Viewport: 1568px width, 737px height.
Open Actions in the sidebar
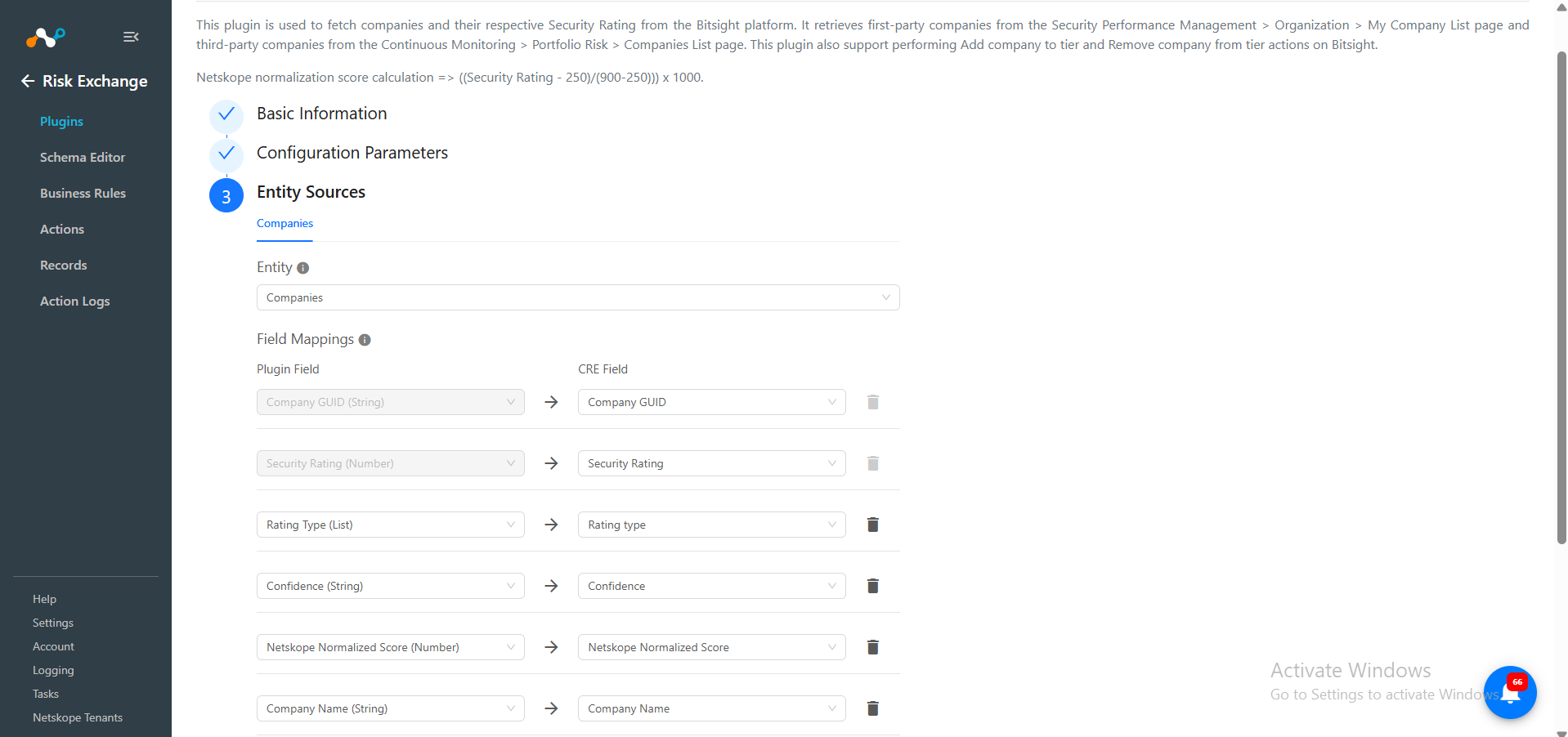click(62, 230)
